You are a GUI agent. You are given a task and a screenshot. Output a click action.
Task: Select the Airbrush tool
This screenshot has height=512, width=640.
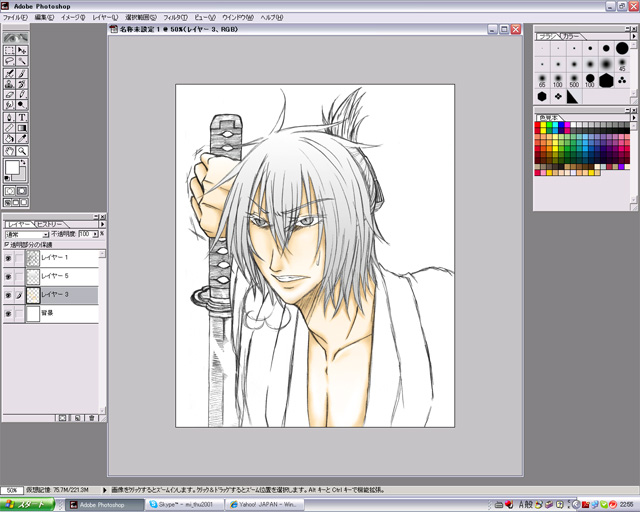click(x=10, y=73)
